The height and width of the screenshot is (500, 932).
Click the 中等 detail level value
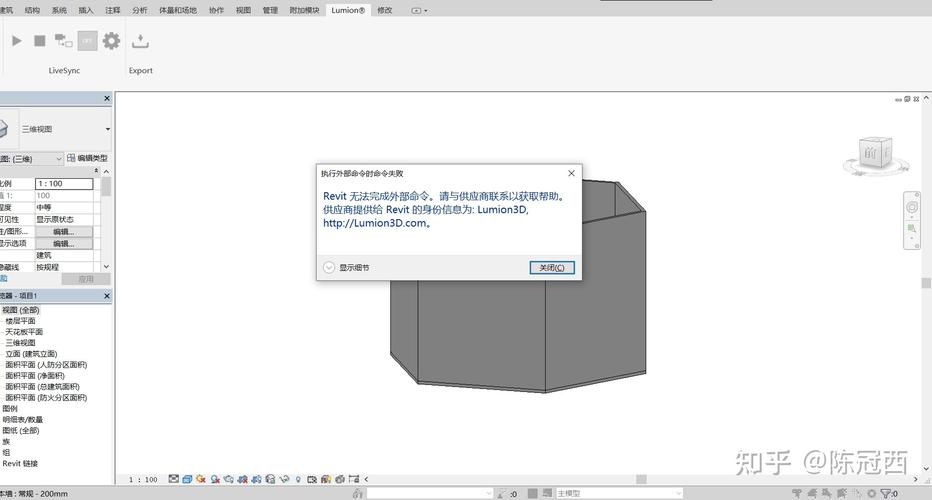coord(64,207)
